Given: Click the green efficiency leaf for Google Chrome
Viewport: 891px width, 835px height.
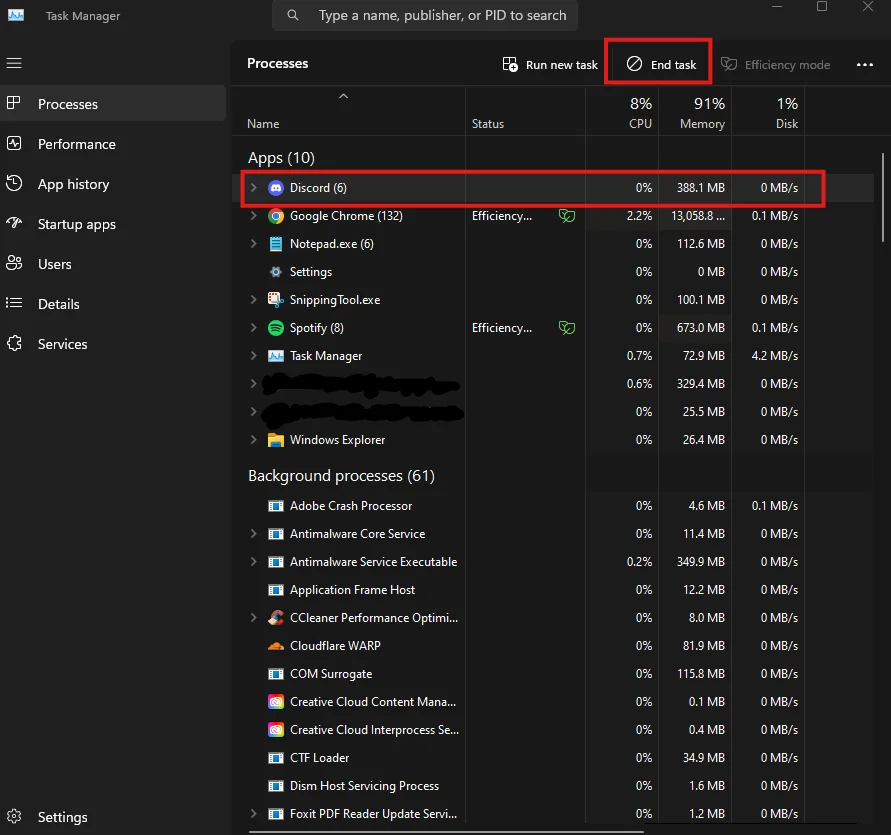Looking at the screenshot, I should click(x=567, y=216).
